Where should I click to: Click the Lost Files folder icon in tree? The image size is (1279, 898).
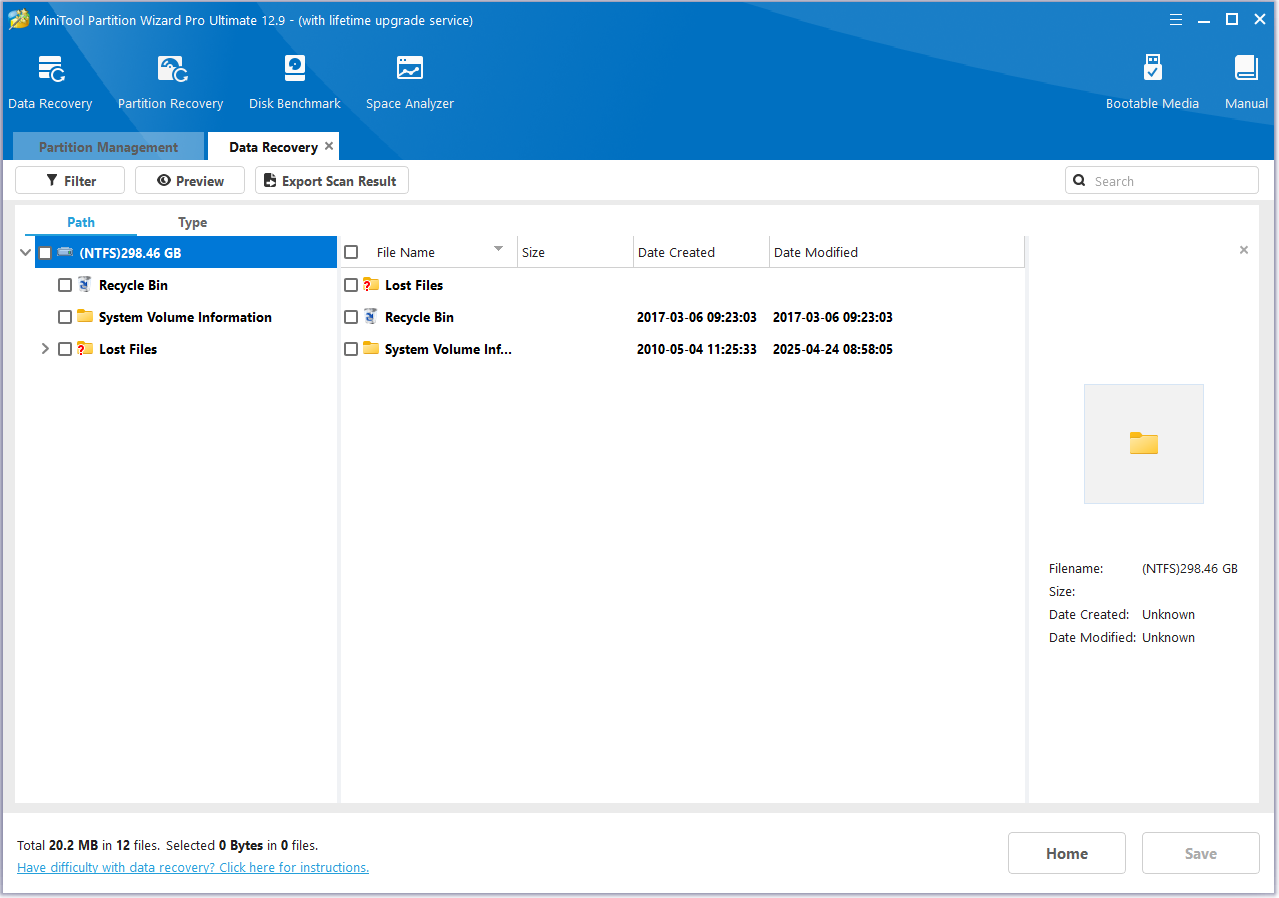(85, 349)
